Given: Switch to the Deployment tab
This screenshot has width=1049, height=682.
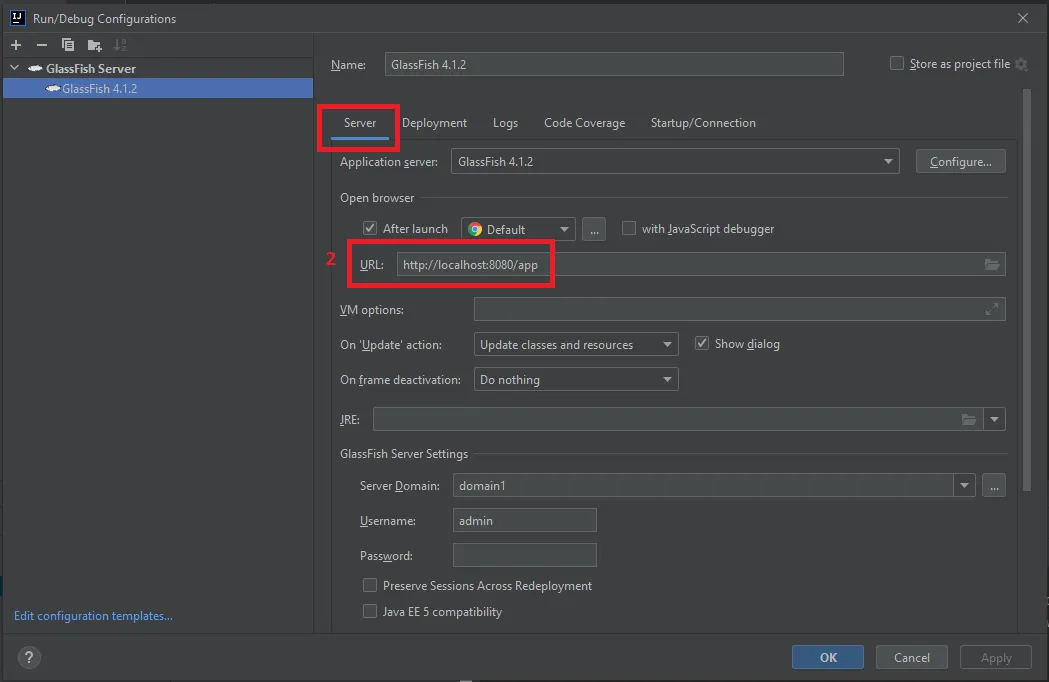Looking at the screenshot, I should (x=434, y=123).
